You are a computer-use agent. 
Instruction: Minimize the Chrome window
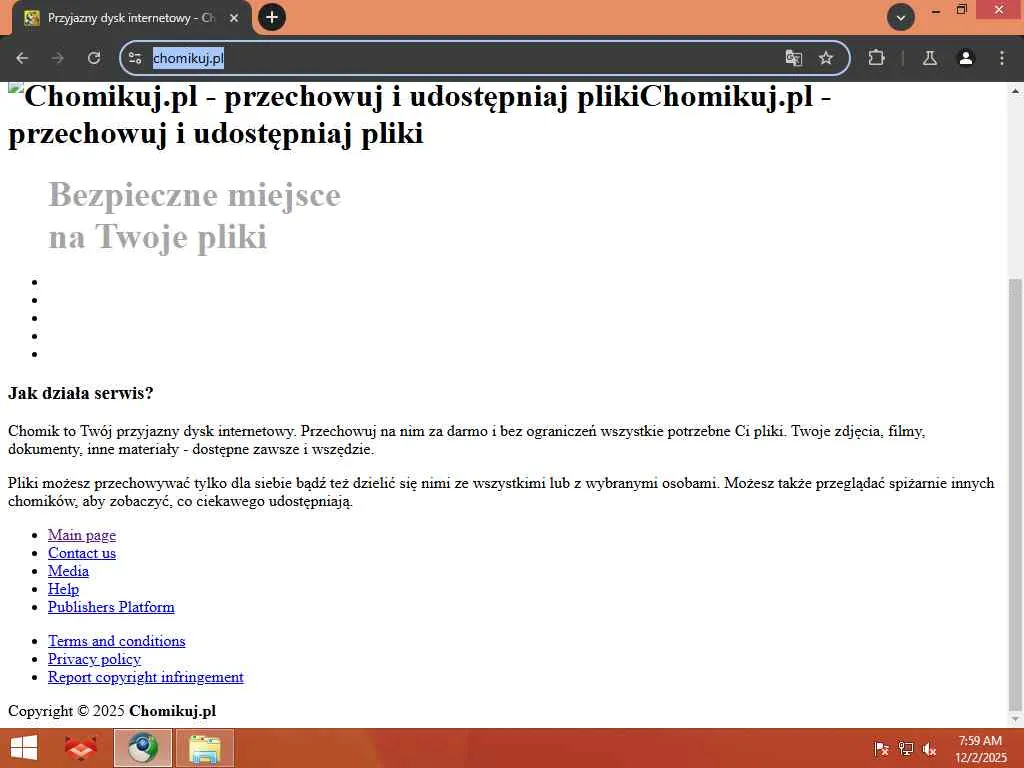tap(935, 10)
